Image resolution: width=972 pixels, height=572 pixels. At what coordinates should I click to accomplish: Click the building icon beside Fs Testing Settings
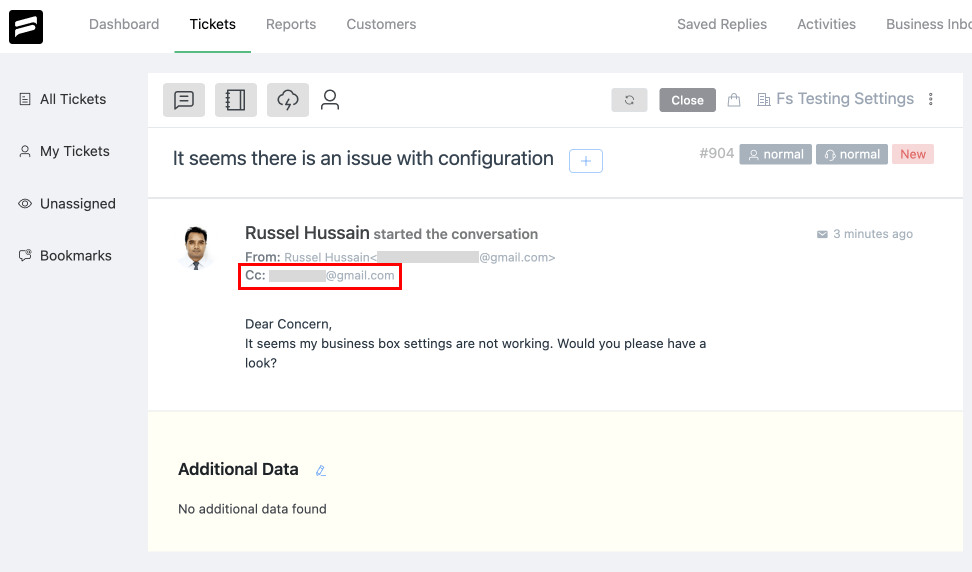tap(764, 100)
